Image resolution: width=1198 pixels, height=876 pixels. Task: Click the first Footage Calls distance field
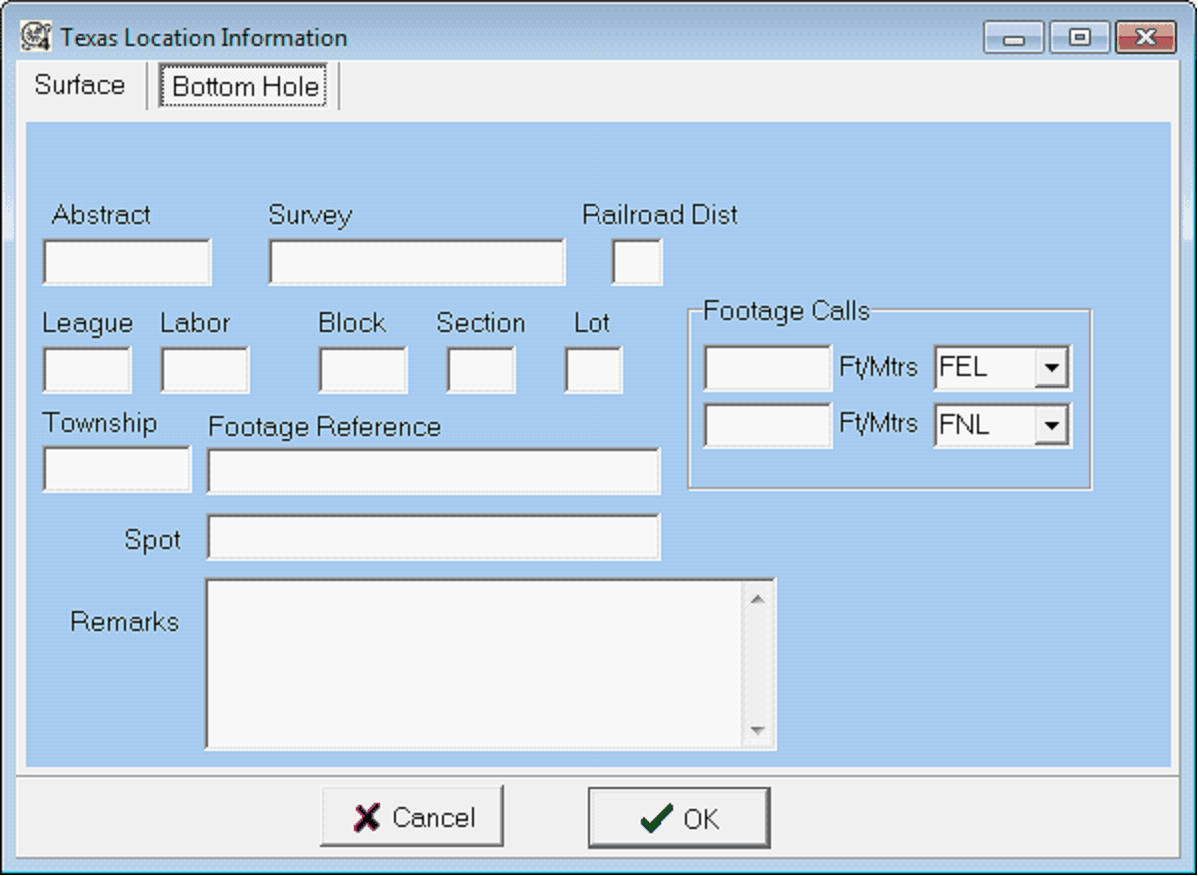point(767,369)
